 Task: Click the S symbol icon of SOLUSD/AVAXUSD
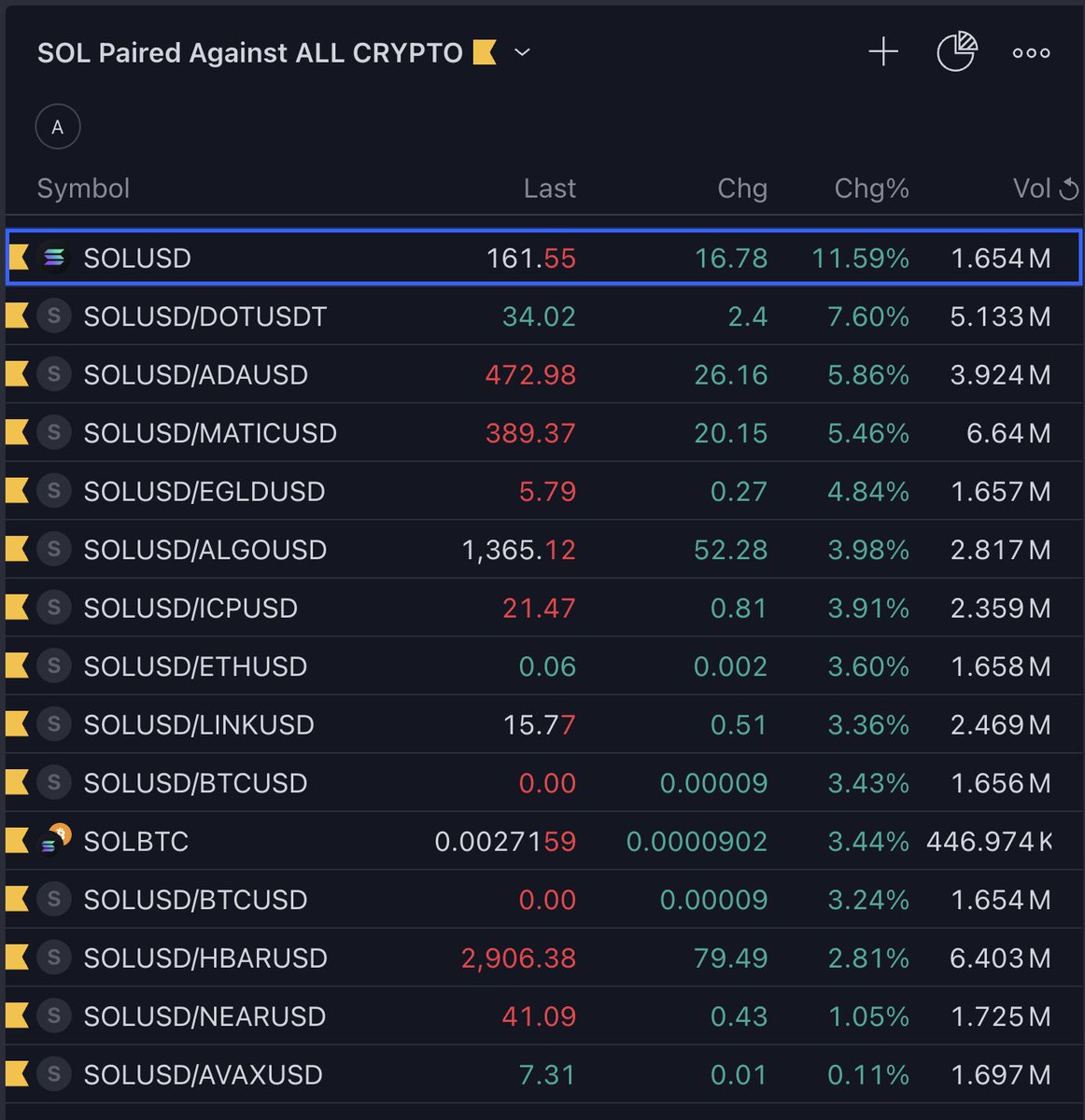(54, 1074)
